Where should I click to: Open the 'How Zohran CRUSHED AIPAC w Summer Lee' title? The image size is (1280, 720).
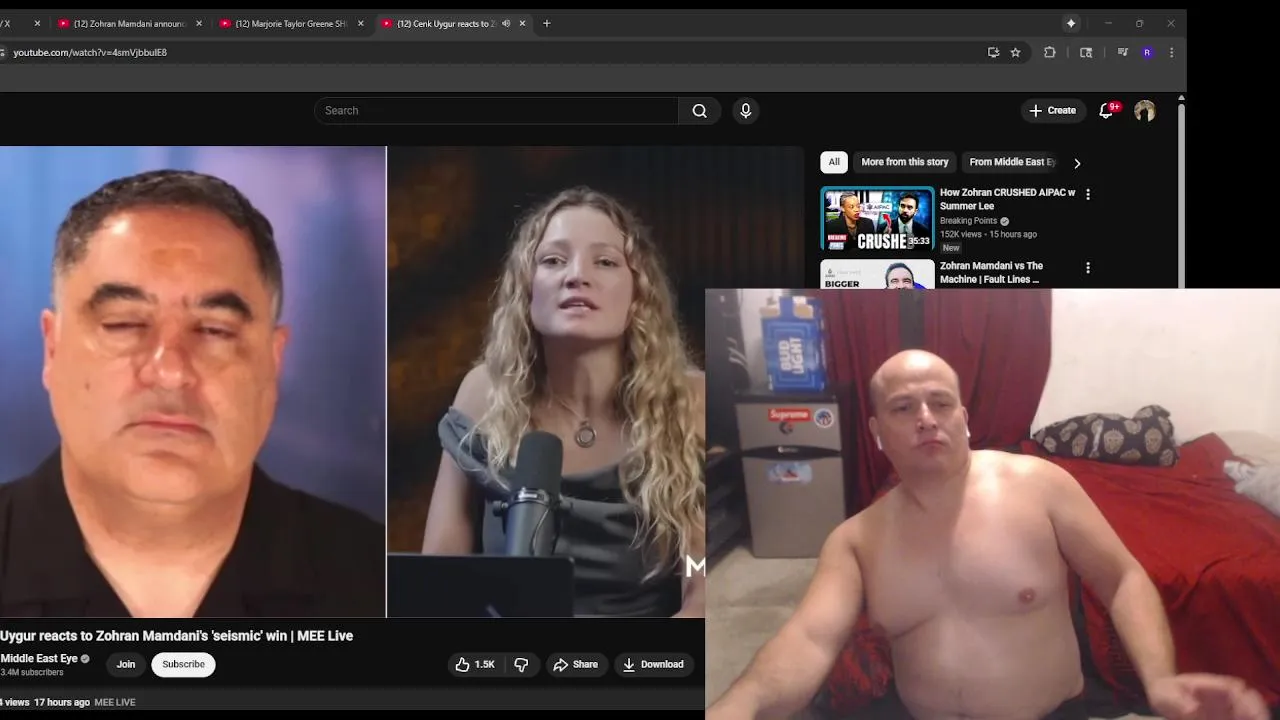pyautogui.click(x=1007, y=199)
